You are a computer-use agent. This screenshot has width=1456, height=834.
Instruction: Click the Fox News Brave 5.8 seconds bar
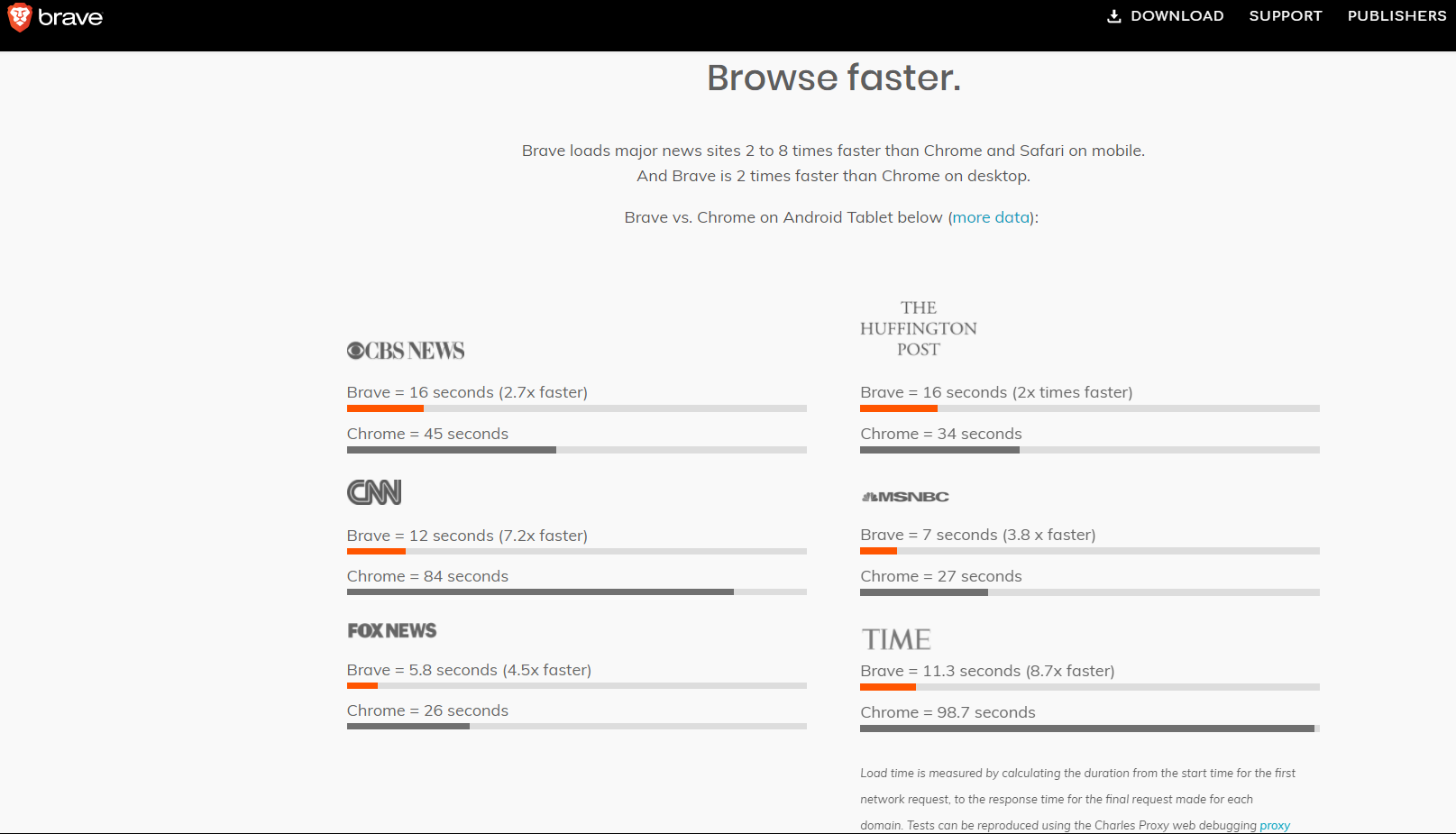click(x=577, y=685)
